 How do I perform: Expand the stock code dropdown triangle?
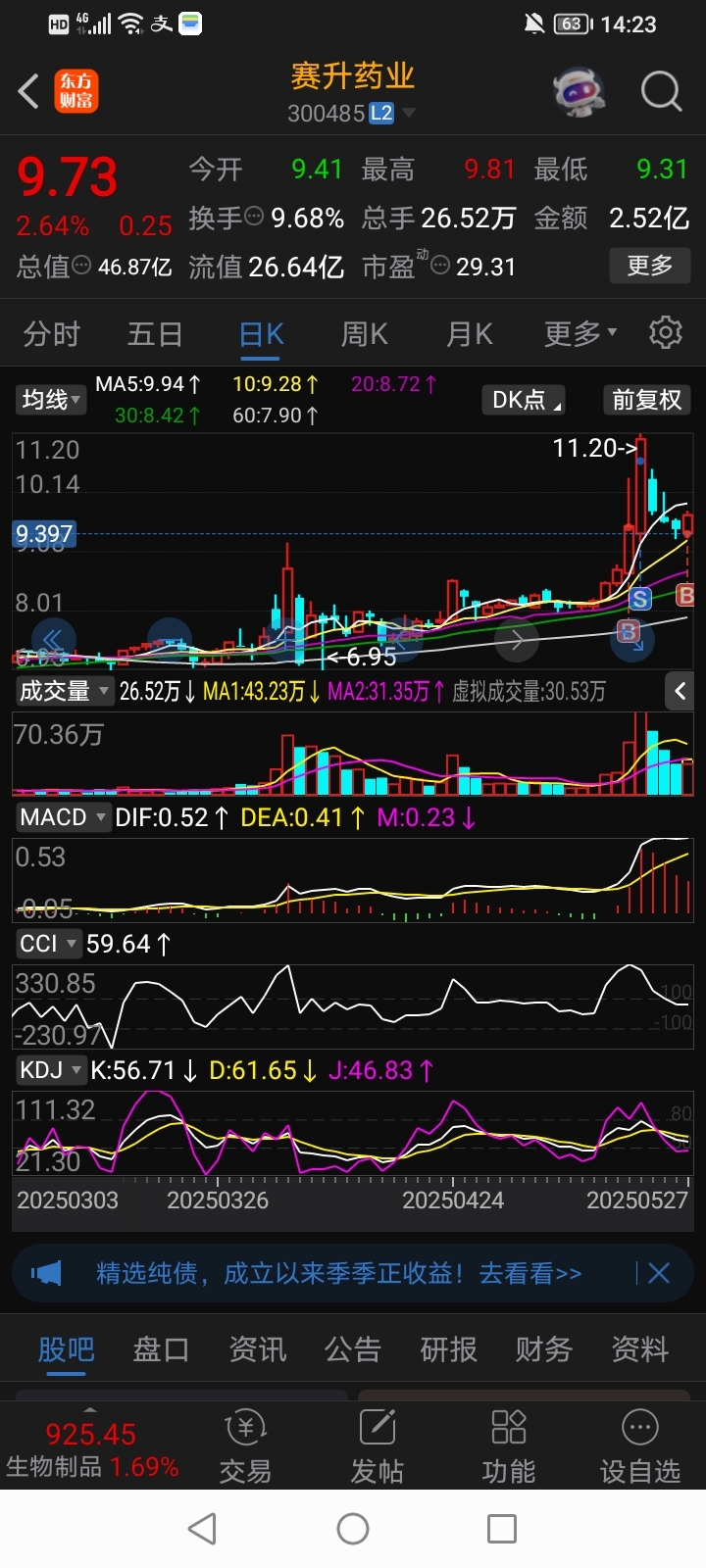pos(409,114)
